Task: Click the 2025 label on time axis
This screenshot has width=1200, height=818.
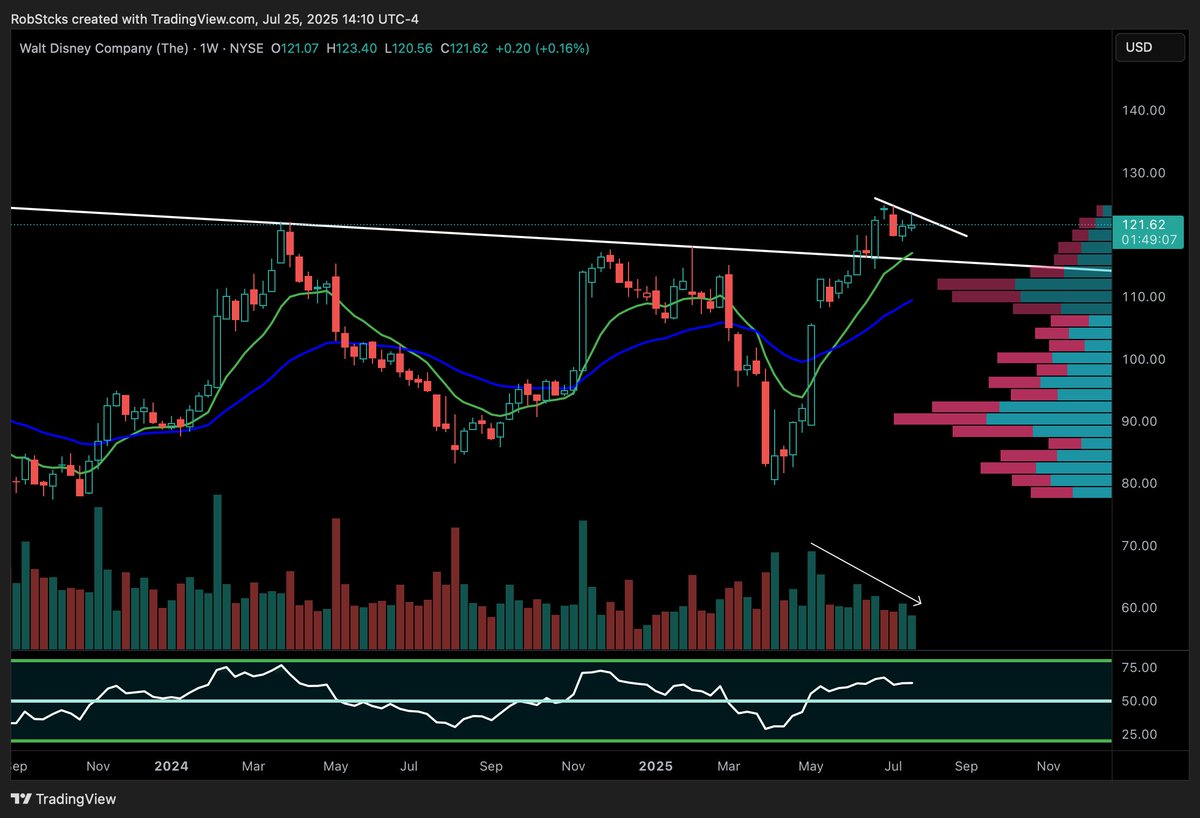Action: point(658,766)
